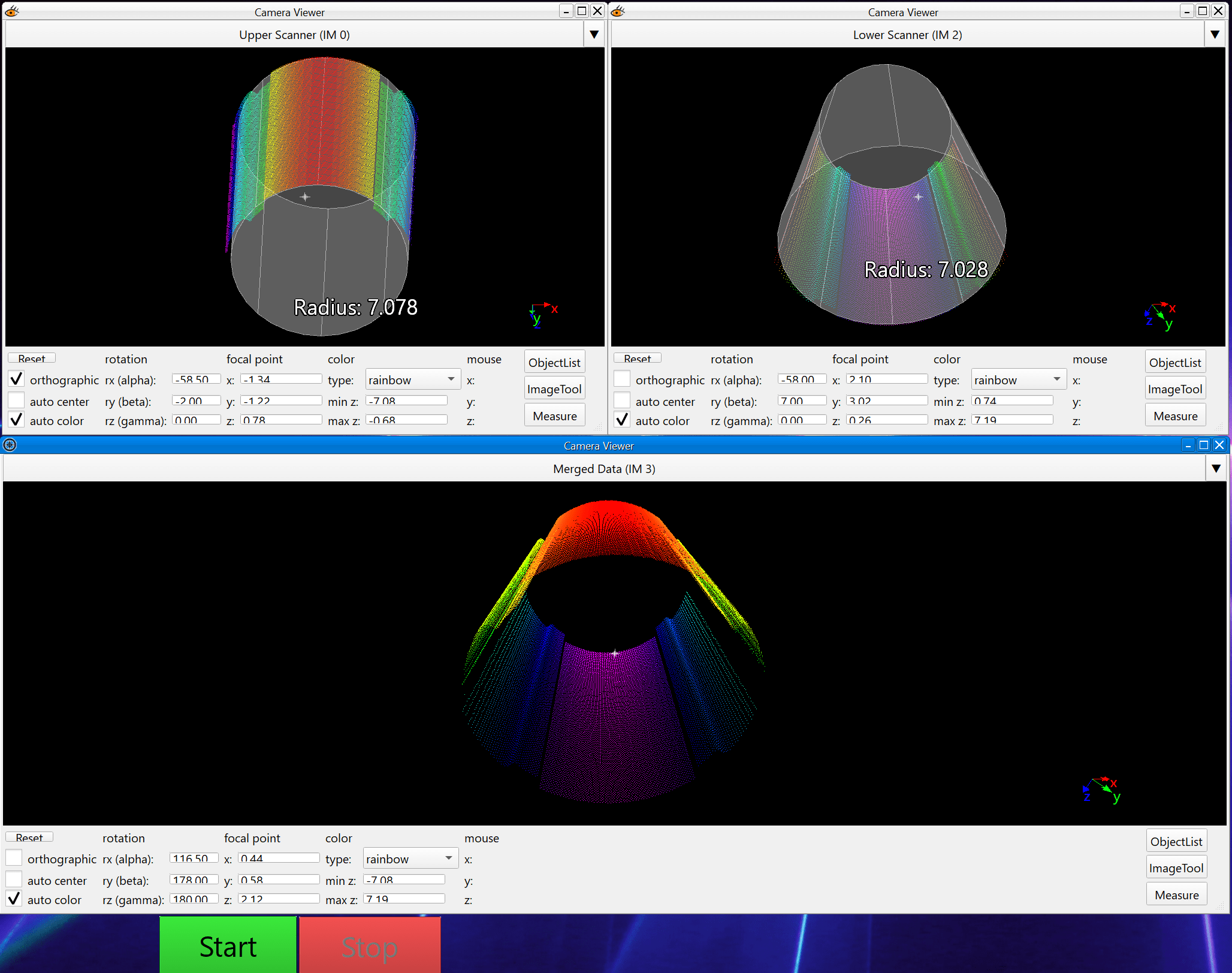1232x973 pixels.
Task: Click the Upper Scanner (IM 0) header bar
Action: click(x=294, y=35)
